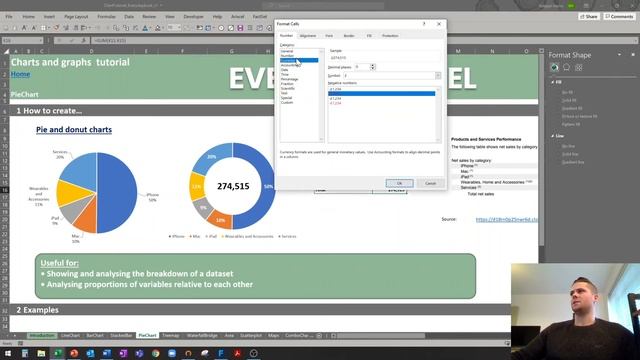Open PowerPoint from taskbar

point(74,353)
